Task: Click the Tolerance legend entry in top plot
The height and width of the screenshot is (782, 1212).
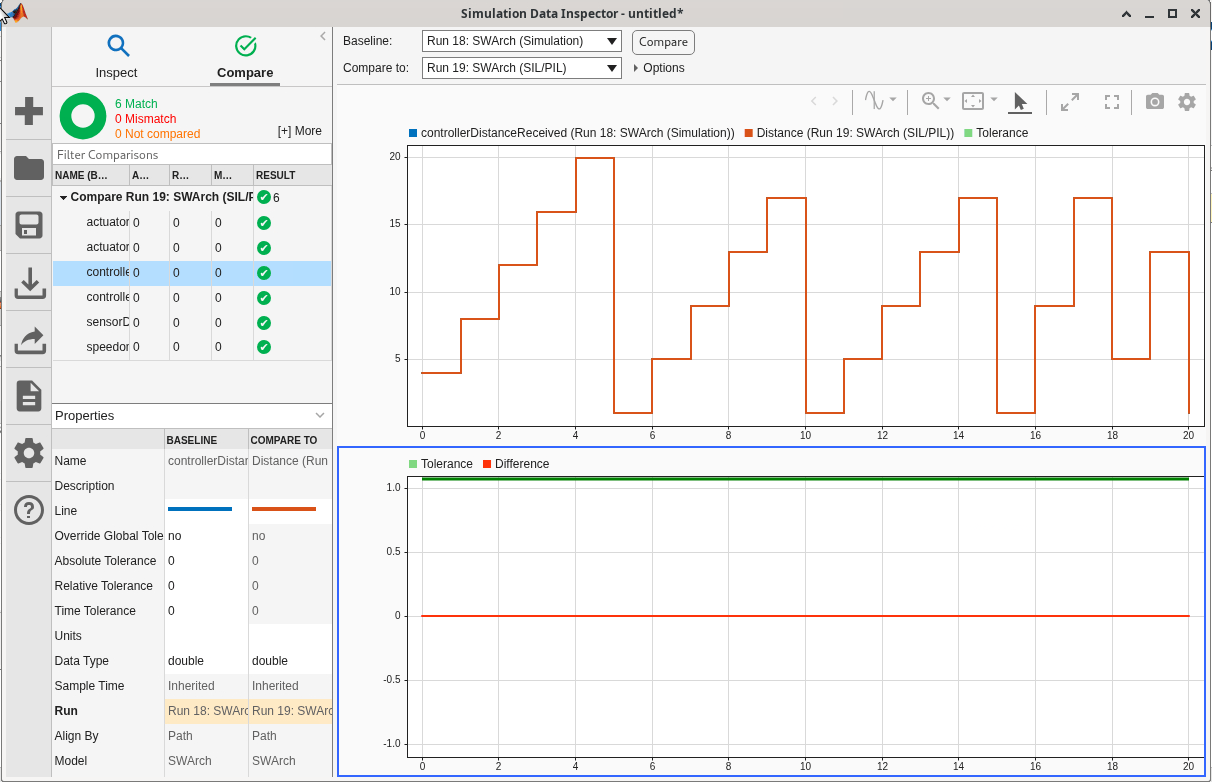Action: (x=995, y=133)
